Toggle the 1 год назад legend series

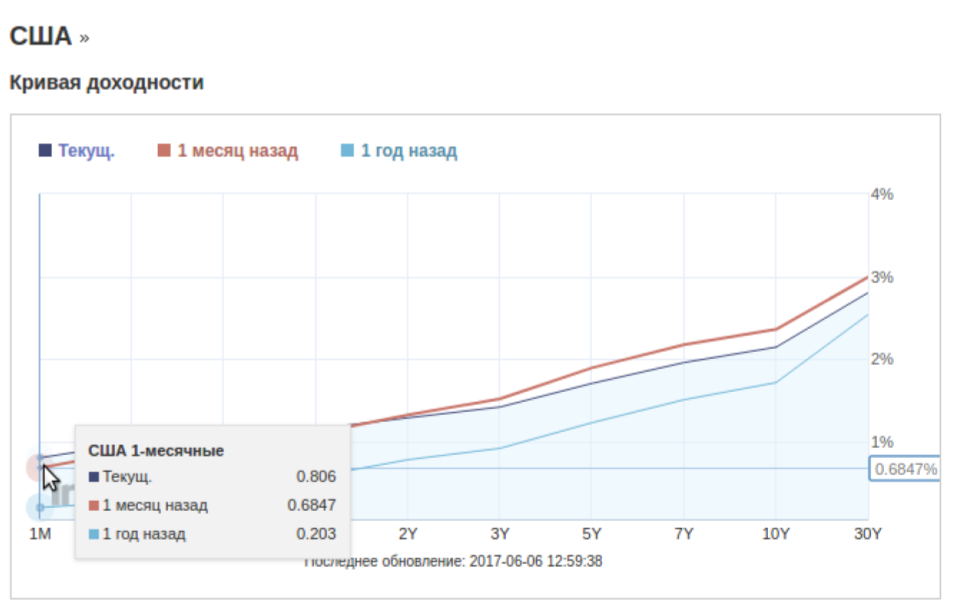pos(408,151)
